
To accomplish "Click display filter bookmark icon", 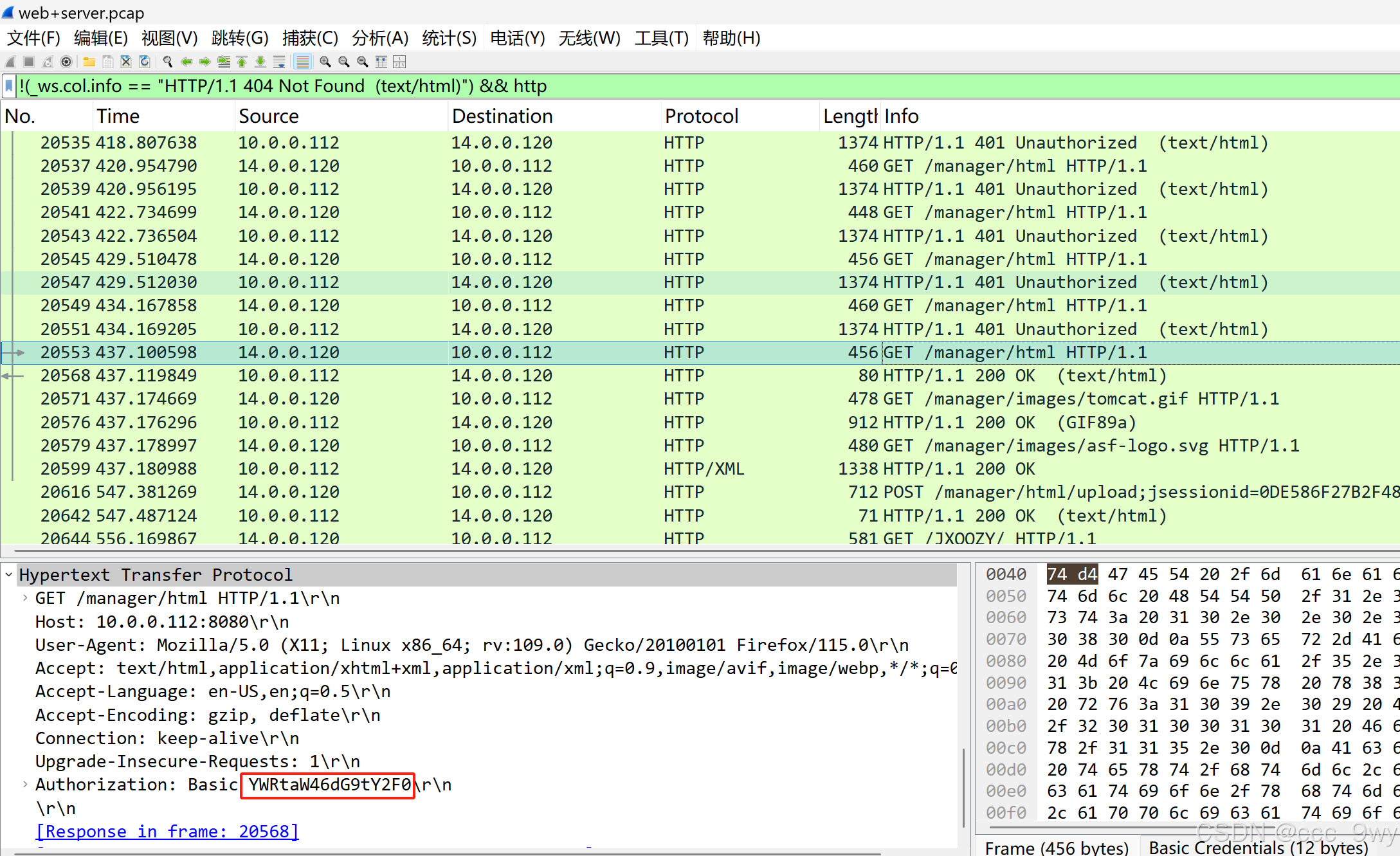I will [x=9, y=86].
